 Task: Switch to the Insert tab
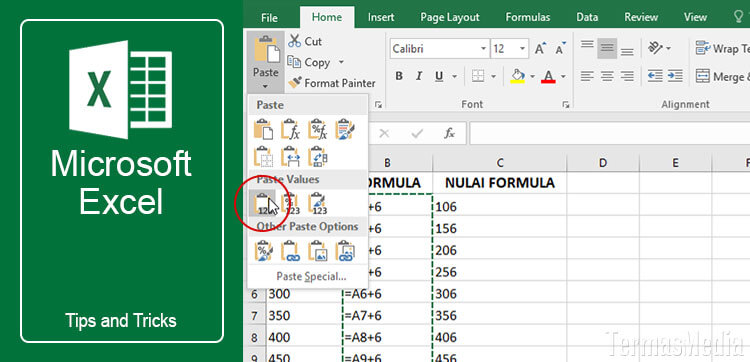[x=381, y=18]
